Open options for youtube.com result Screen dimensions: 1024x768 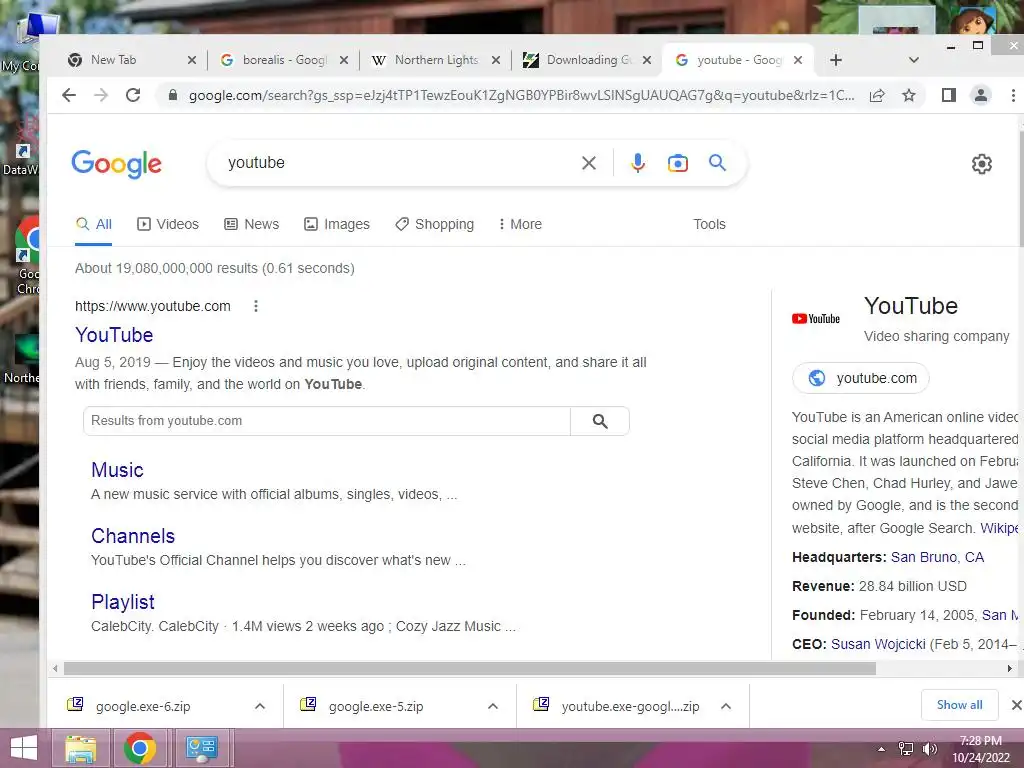tap(256, 306)
